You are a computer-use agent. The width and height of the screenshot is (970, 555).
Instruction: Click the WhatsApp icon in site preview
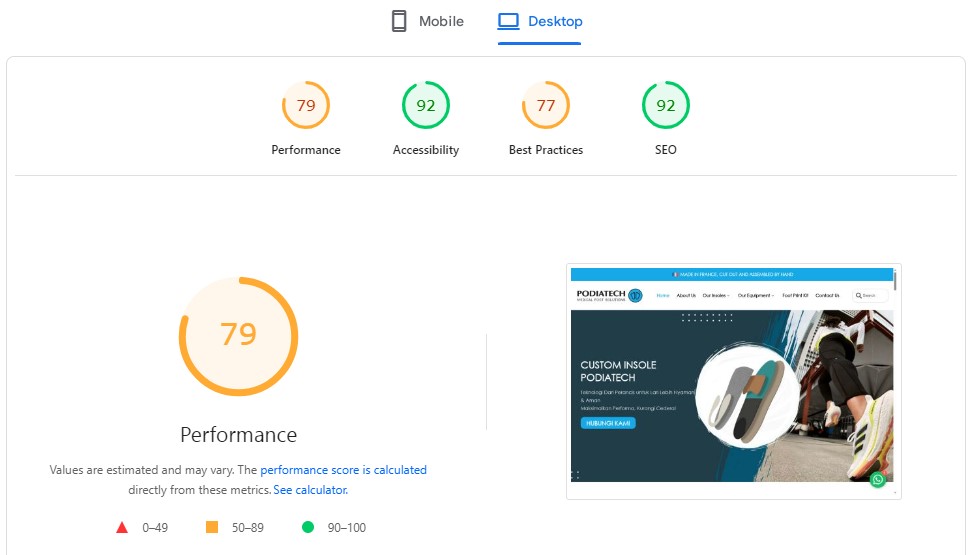(877, 480)
